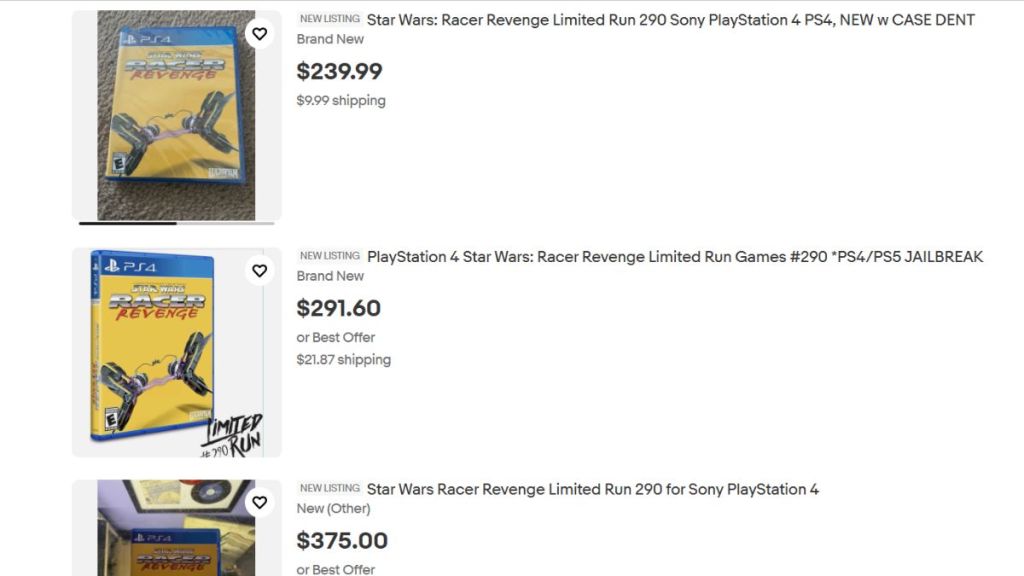Add the $239.99 Racer Revenge listing to watchlist

click(x=260, y=34)
